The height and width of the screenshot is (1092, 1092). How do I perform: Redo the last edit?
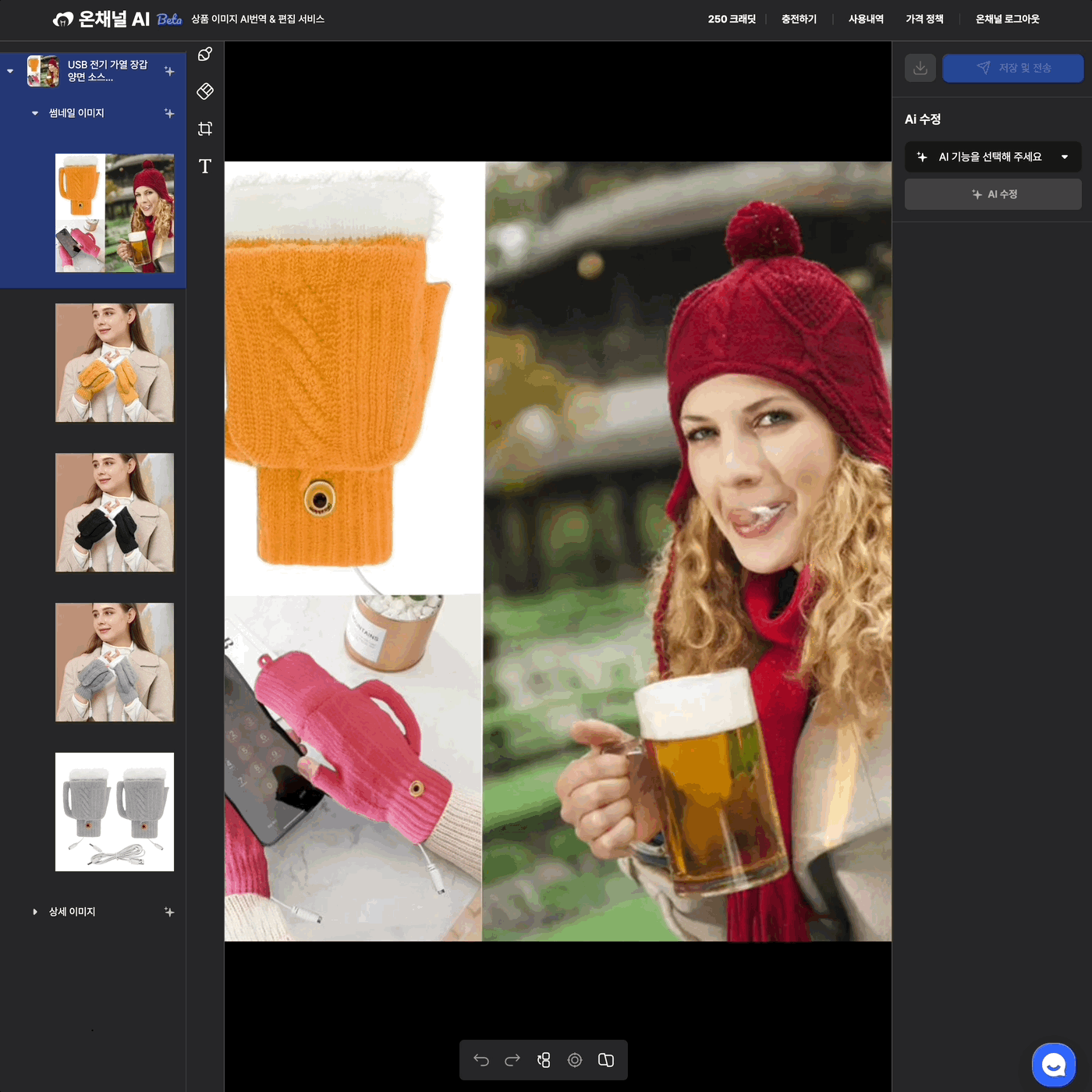coord(512,1060)
